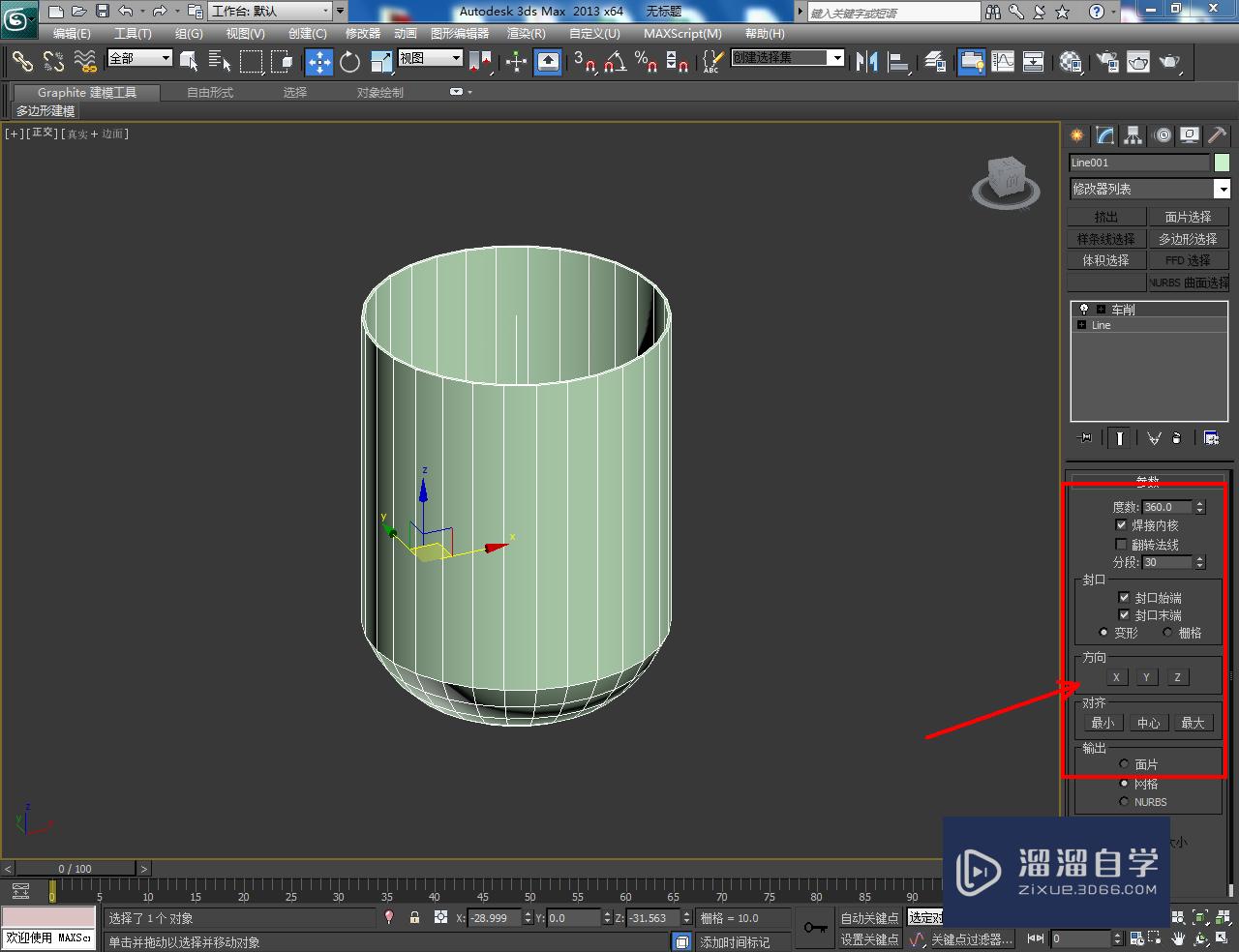1239x952 pixels.
Task: Toggle 封口末端 checkbox
Action: [x=1124, y=614]
